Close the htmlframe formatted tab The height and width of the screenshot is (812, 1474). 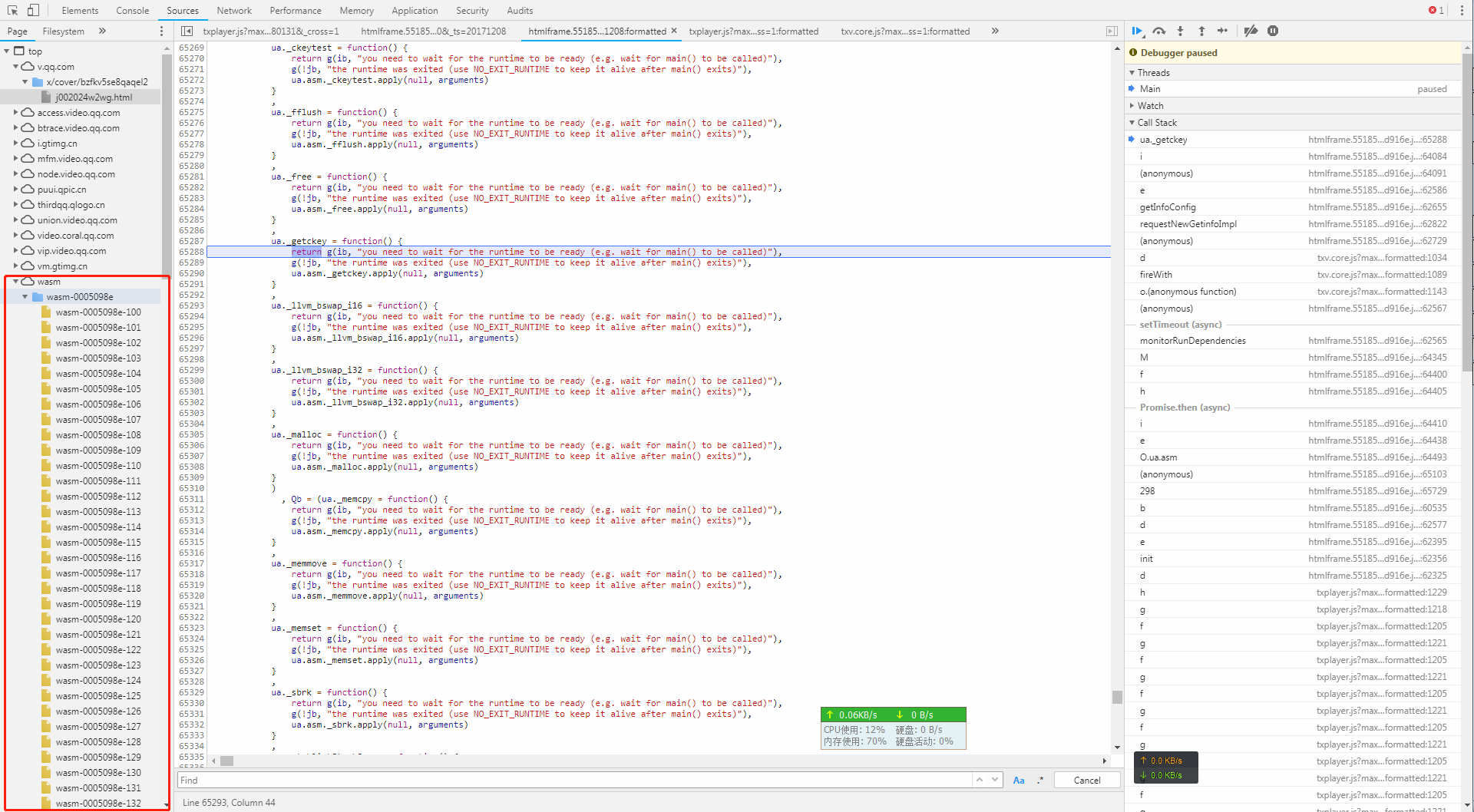click(674, 31)
